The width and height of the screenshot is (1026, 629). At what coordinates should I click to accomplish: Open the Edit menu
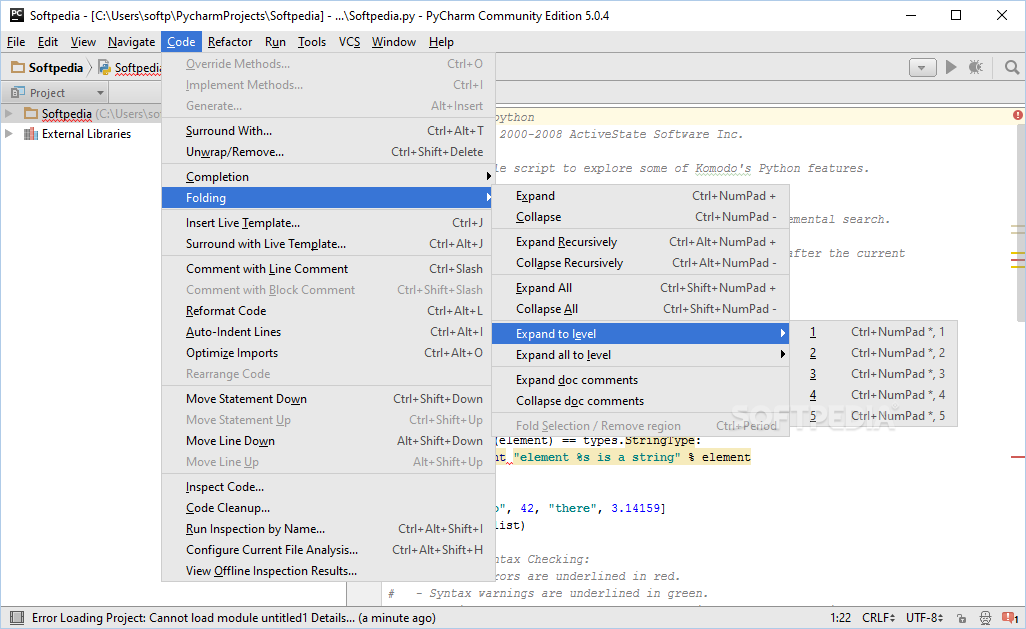point(48,42)
